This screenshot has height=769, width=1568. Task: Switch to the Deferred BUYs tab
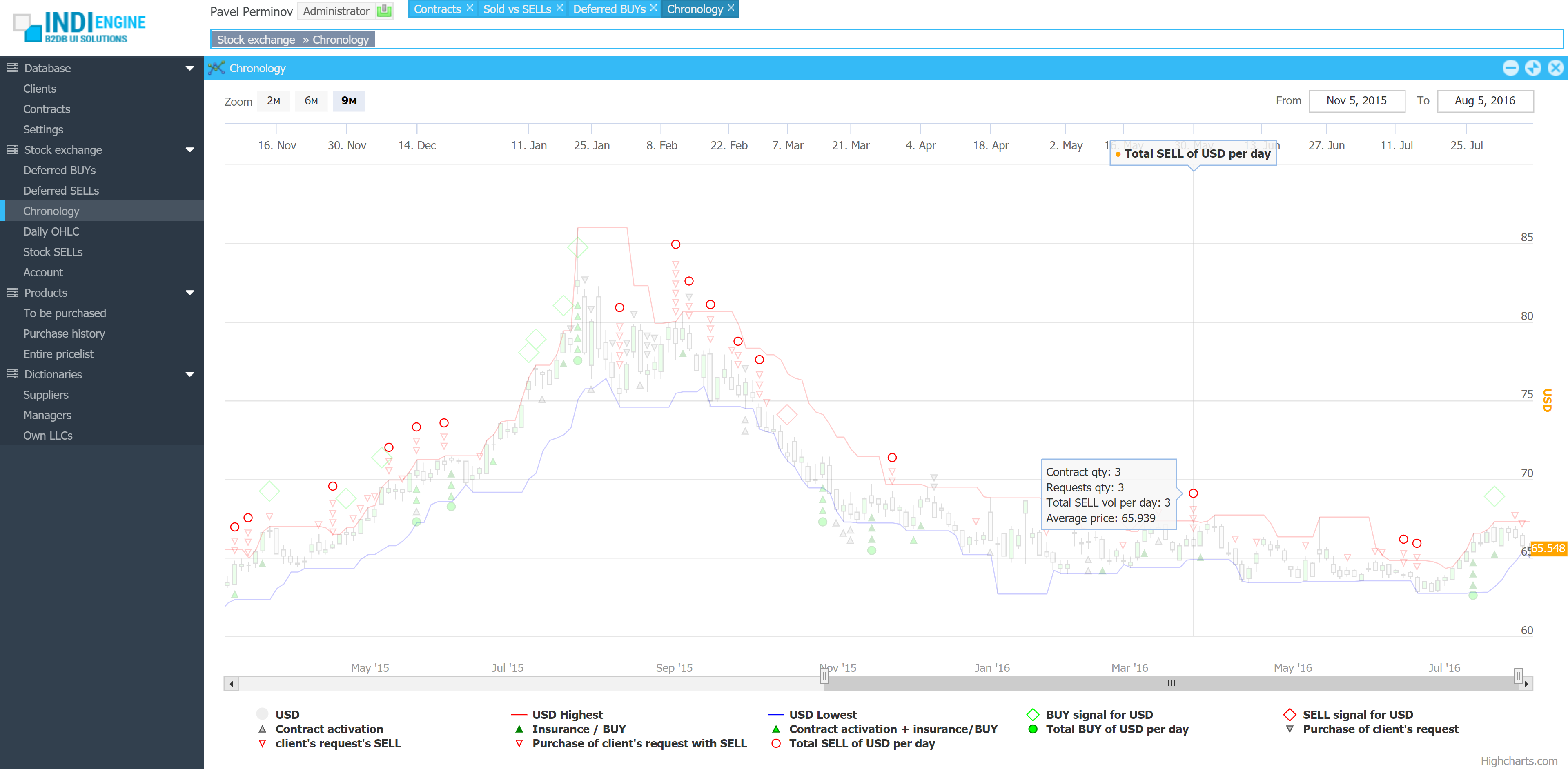coord(609,9)
